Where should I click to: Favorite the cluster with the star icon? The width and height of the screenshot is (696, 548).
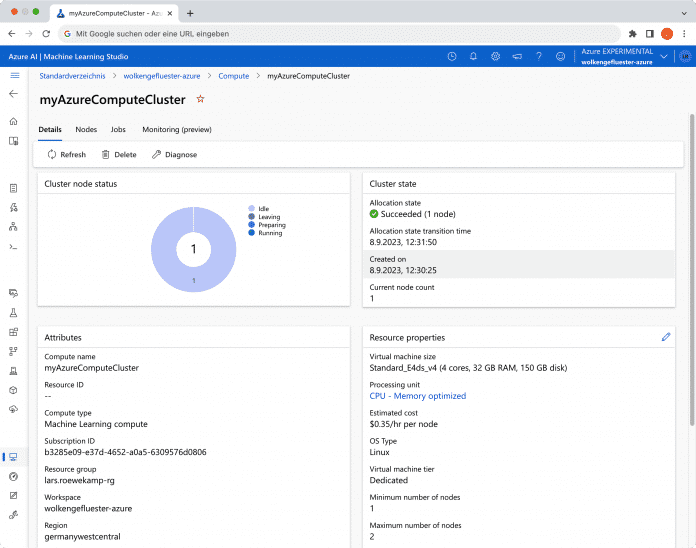(200, 99)
